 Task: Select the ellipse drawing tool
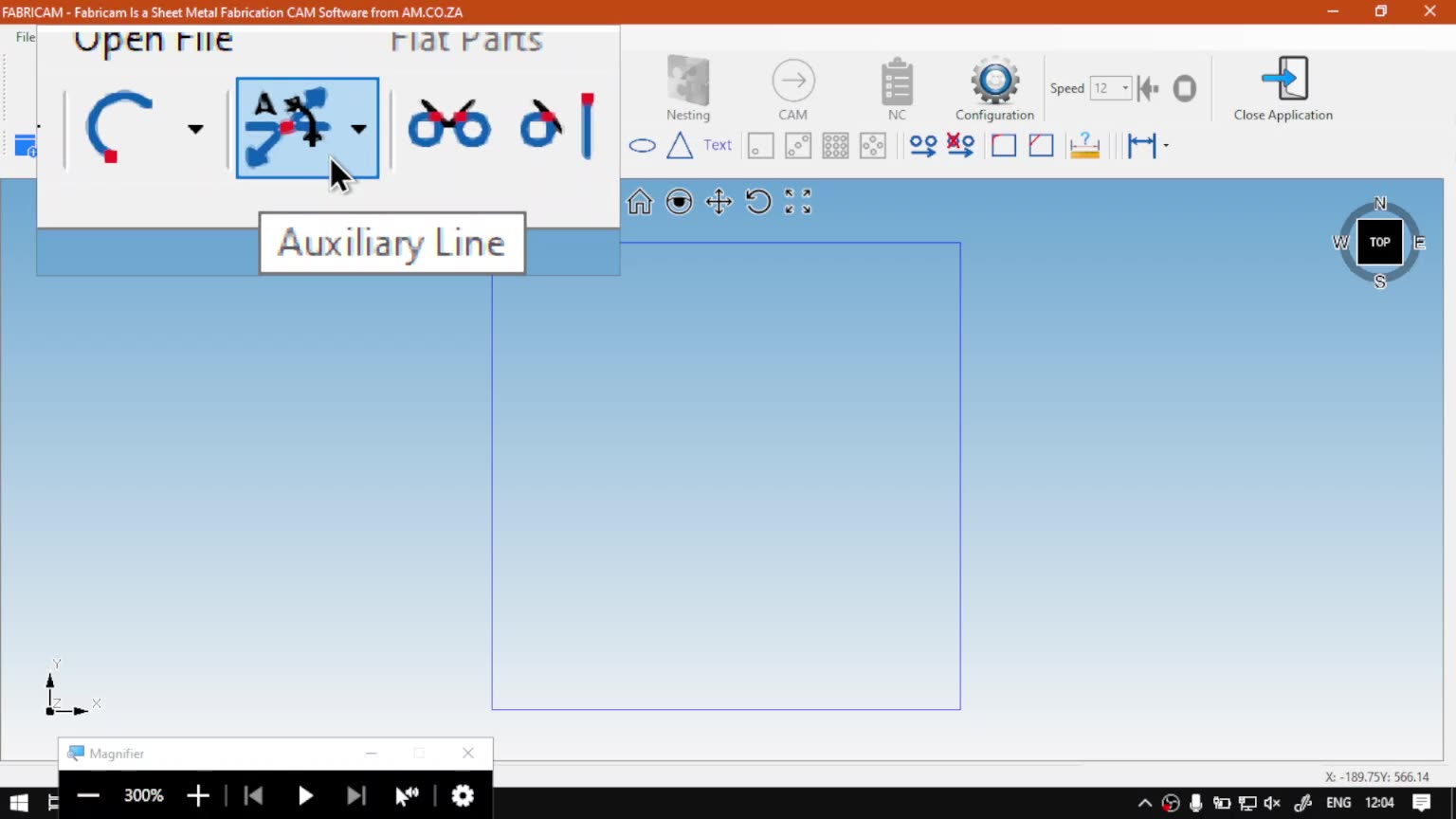(x=643, y=146)
